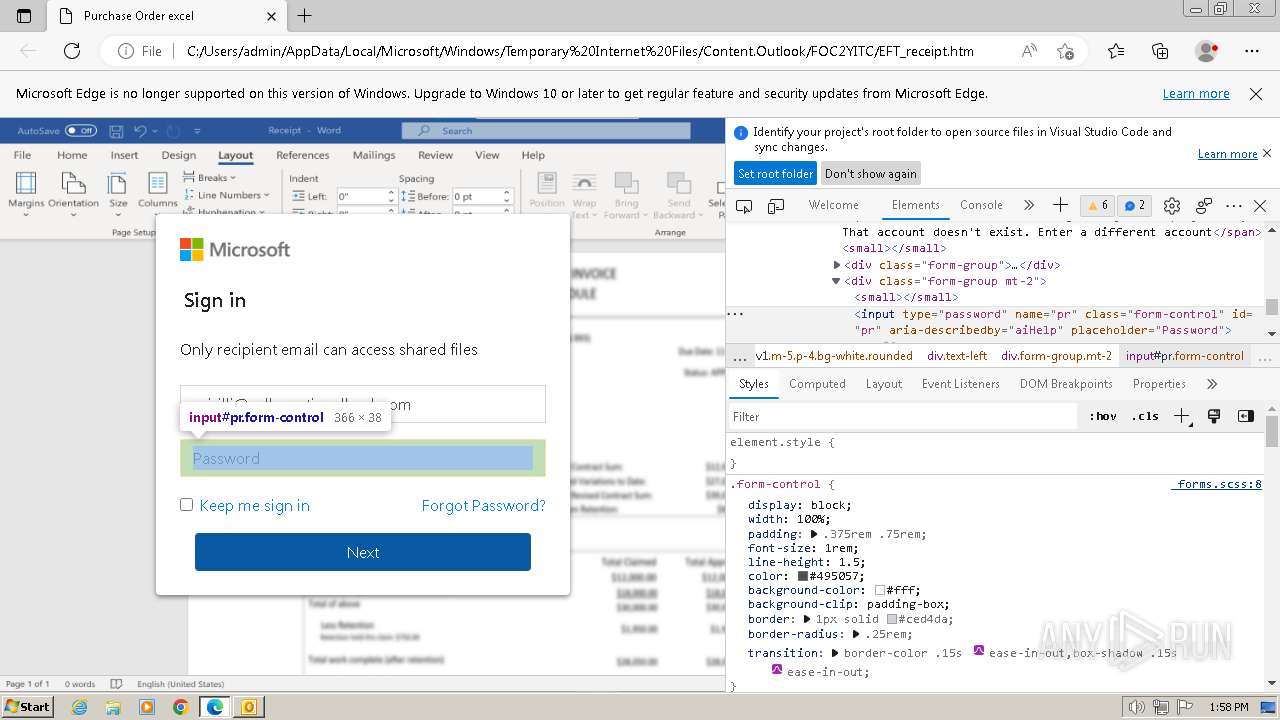Show more Styles pane tabs chevron
Viewport: 1280px width, 720px height.
point(1212,384)
